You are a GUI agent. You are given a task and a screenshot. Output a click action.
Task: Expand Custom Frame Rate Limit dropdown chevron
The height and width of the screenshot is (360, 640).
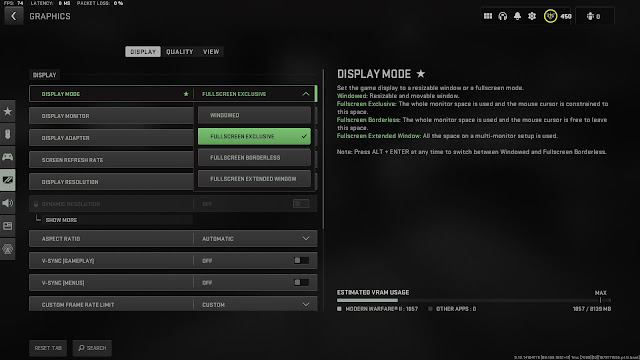[306, 304]
